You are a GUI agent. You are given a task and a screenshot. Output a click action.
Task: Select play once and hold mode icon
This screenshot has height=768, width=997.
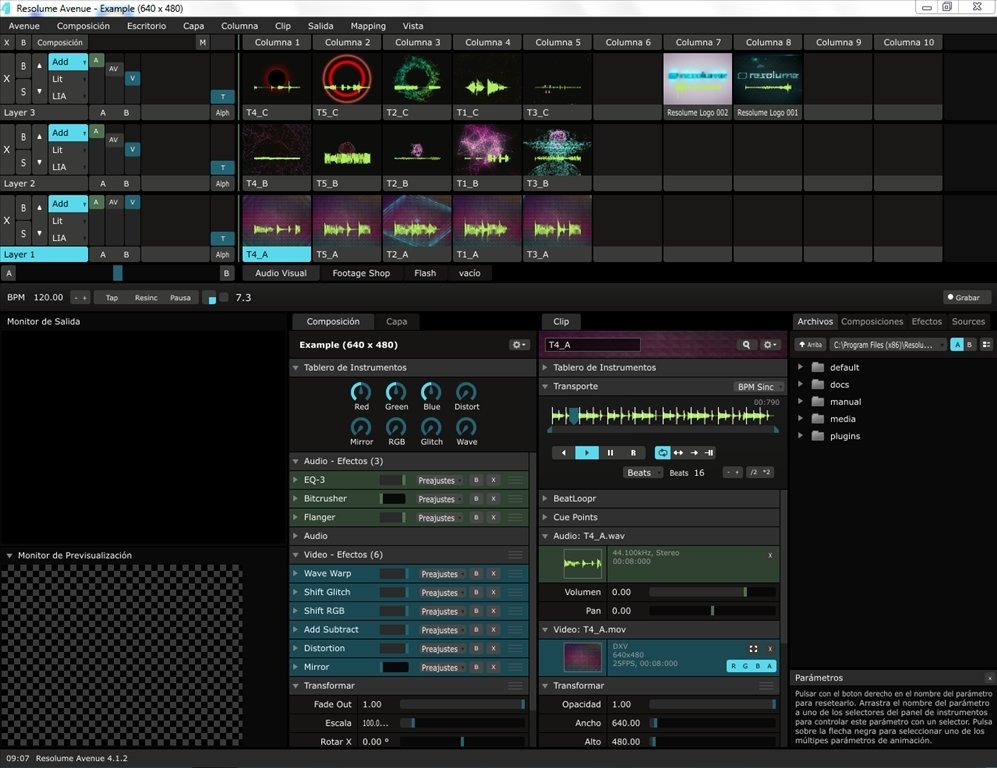point(710,453)
